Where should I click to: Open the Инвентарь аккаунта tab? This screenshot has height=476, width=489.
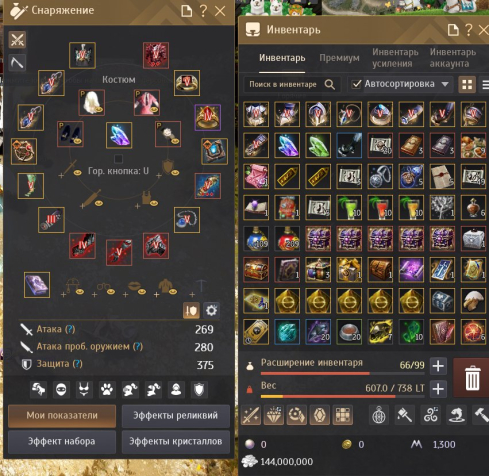click(453, 58)
